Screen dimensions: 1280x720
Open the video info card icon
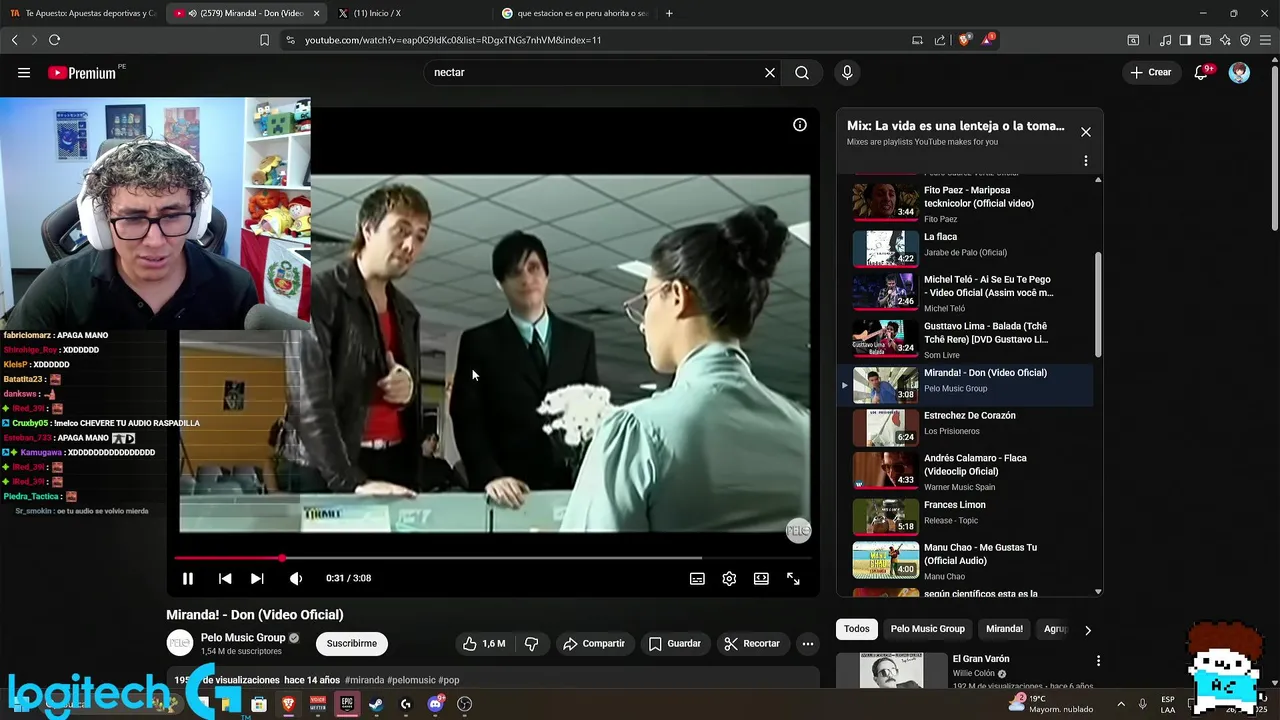[x=800, y=125]
